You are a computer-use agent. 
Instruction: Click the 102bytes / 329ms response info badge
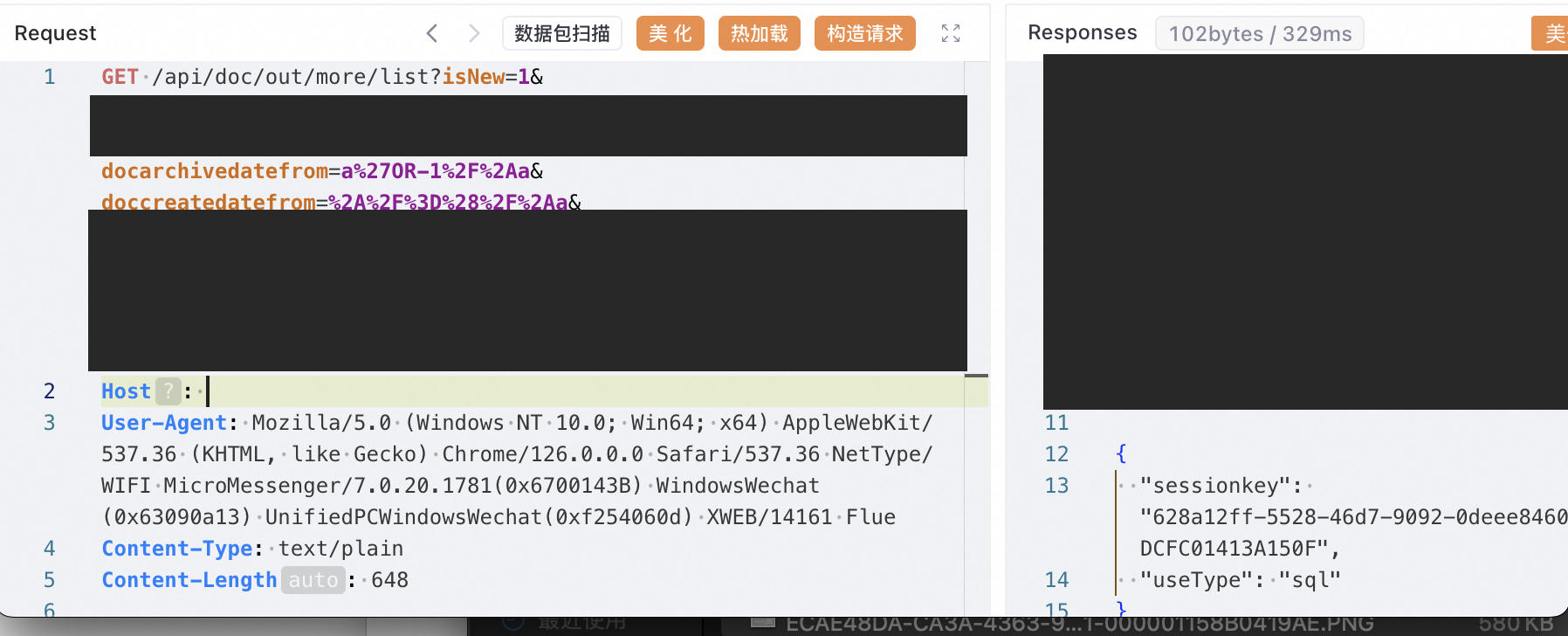tap(1260, 34)
